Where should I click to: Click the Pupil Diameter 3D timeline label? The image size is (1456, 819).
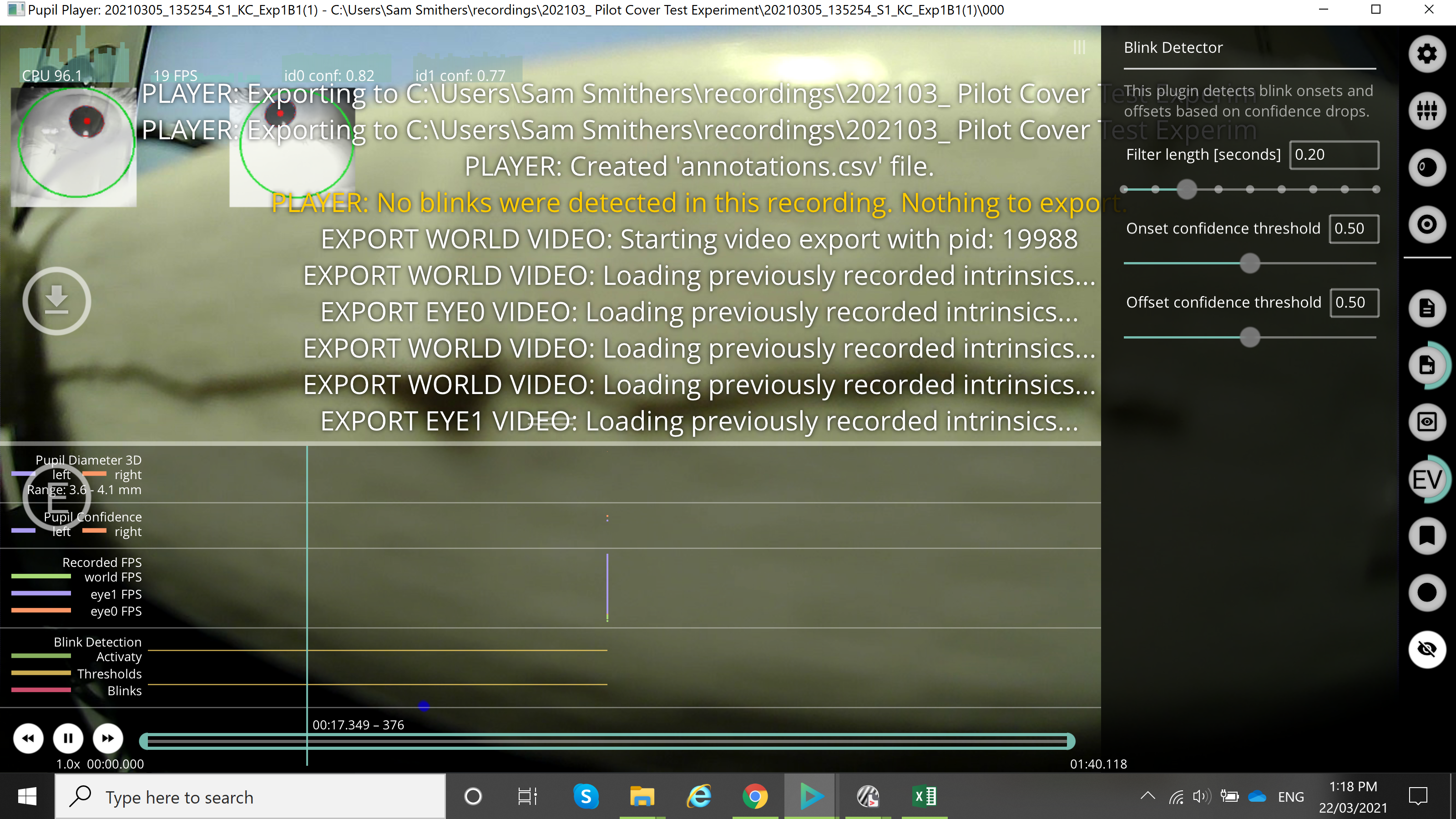[x=88, y=460]
